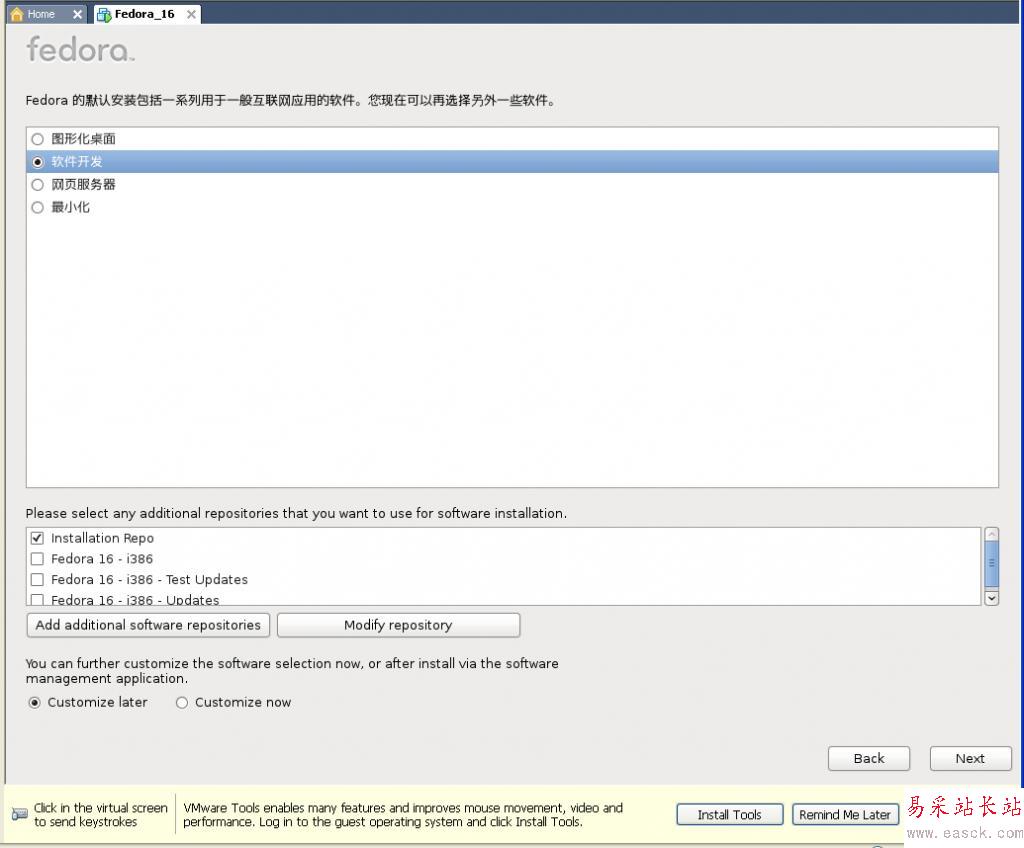Close the Home tab
1024x848 pixels.
coord(77,14)
